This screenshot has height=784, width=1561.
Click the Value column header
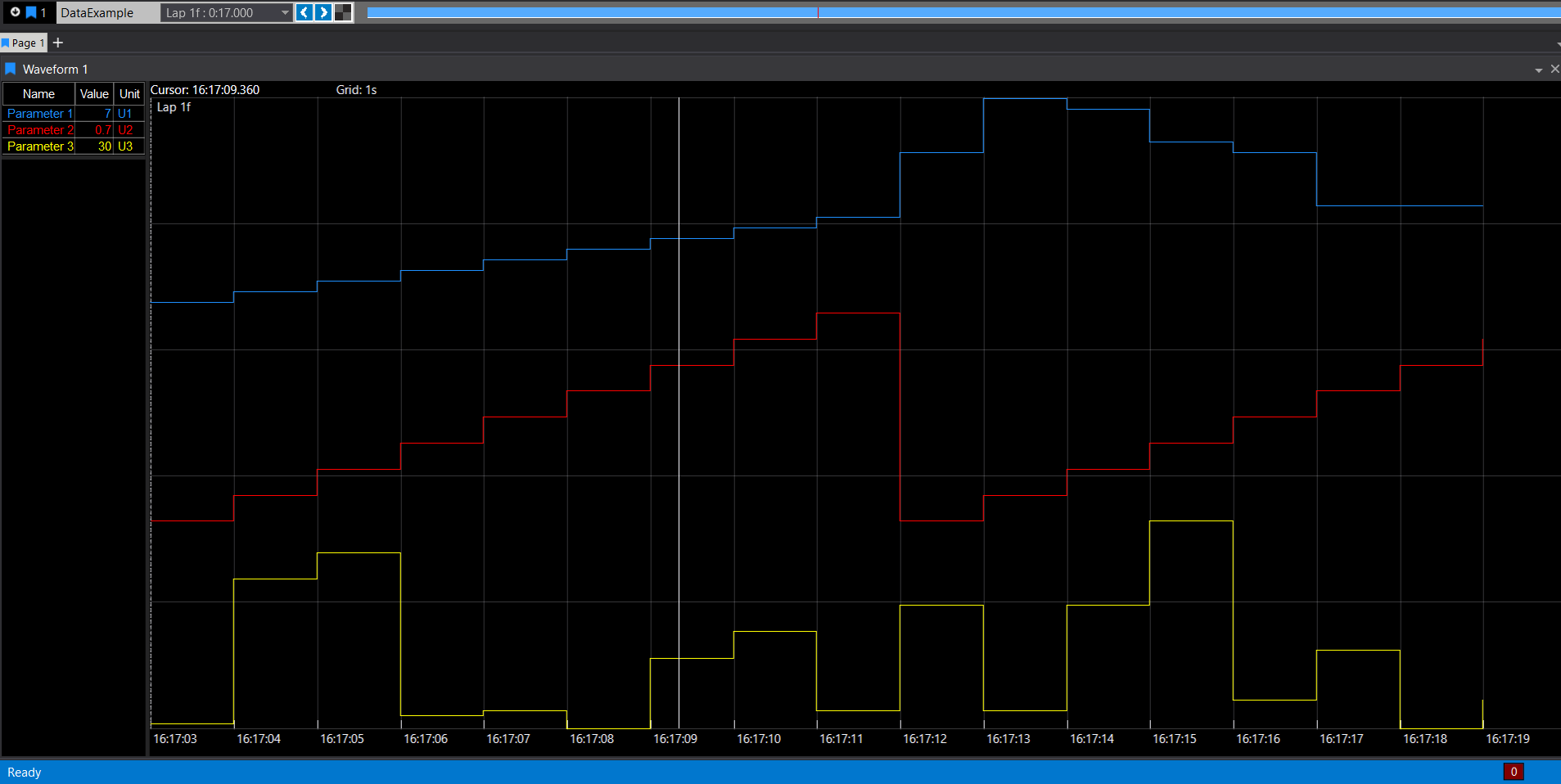[94, 94]
